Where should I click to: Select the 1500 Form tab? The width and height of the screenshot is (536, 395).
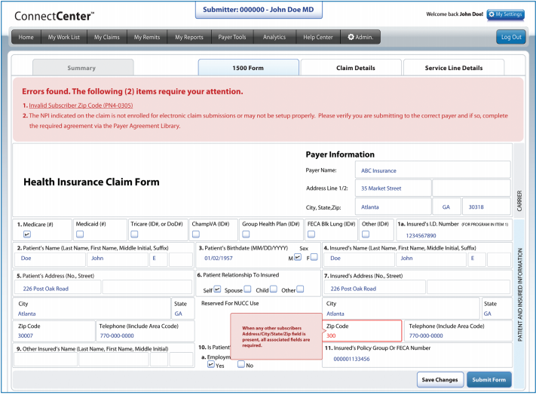pos(248,68)
